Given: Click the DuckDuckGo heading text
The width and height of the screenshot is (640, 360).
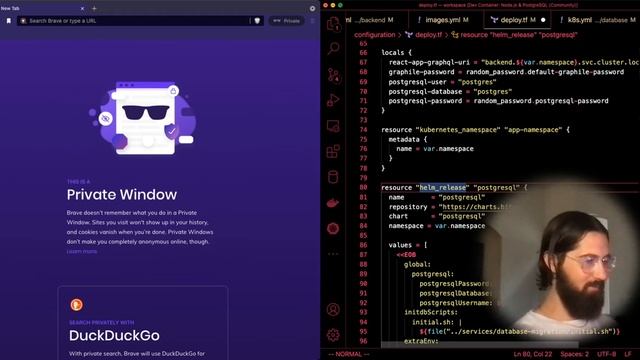Looking at the screenshot, I should pyautogui.click(x=114, y=336).
